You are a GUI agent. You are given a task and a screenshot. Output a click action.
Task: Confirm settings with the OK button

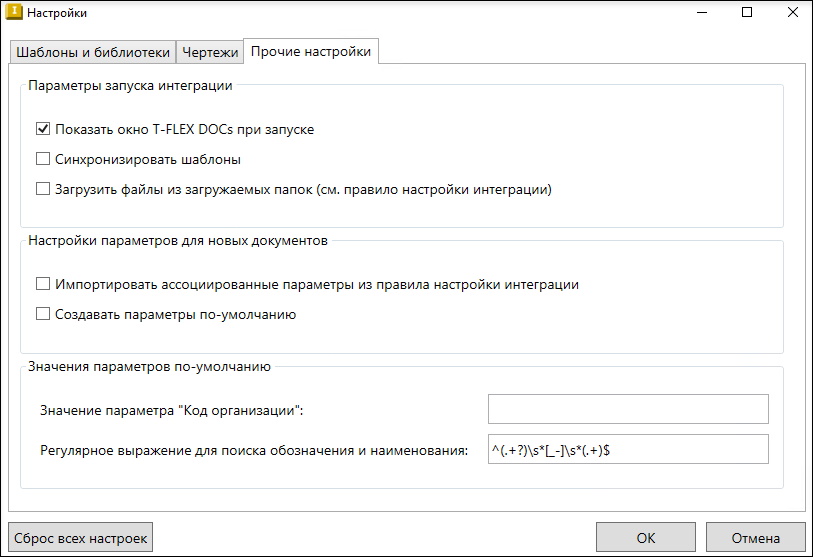(x=646, y=538)
